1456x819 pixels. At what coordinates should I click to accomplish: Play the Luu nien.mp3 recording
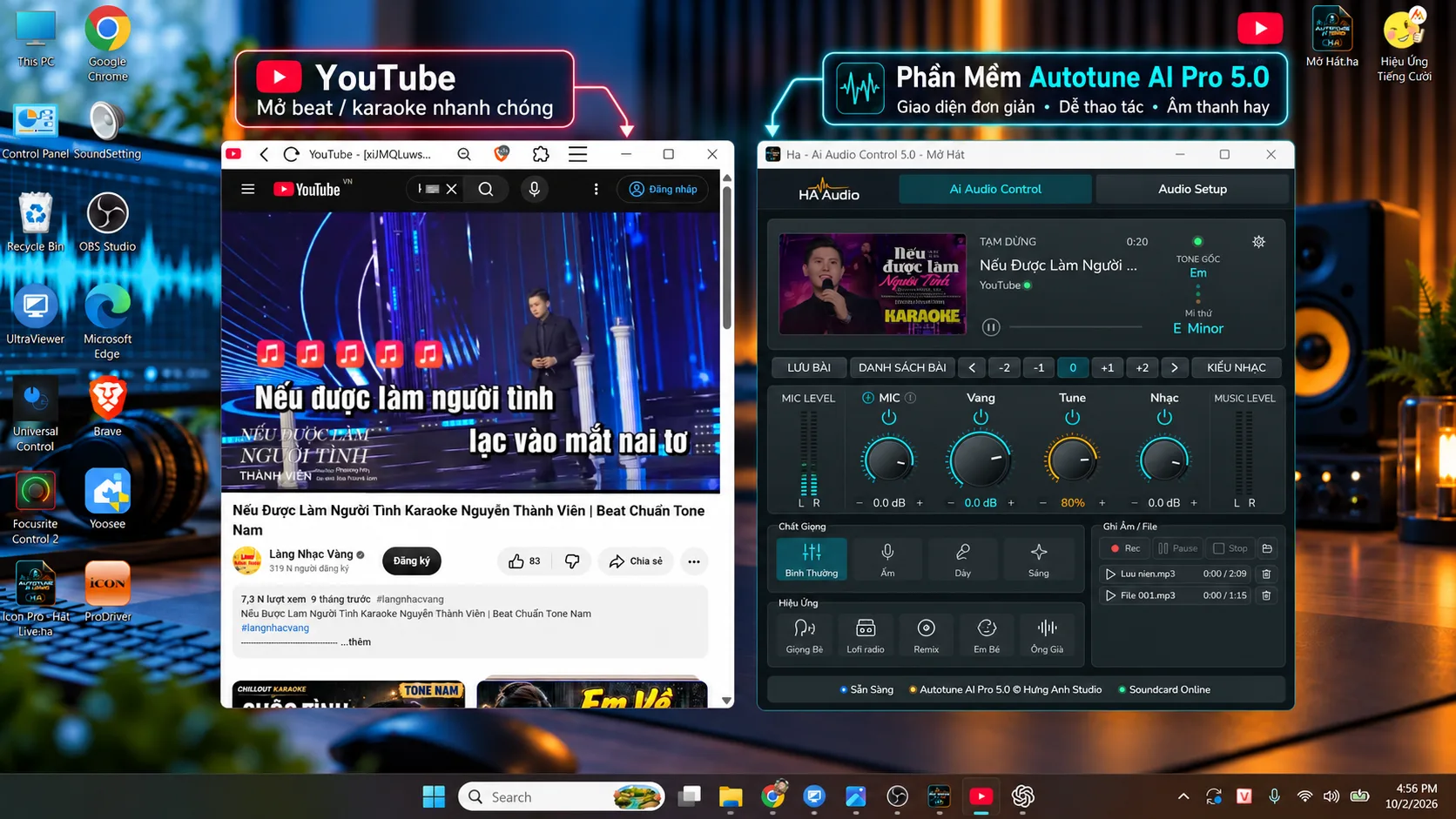coord(1110,574)
